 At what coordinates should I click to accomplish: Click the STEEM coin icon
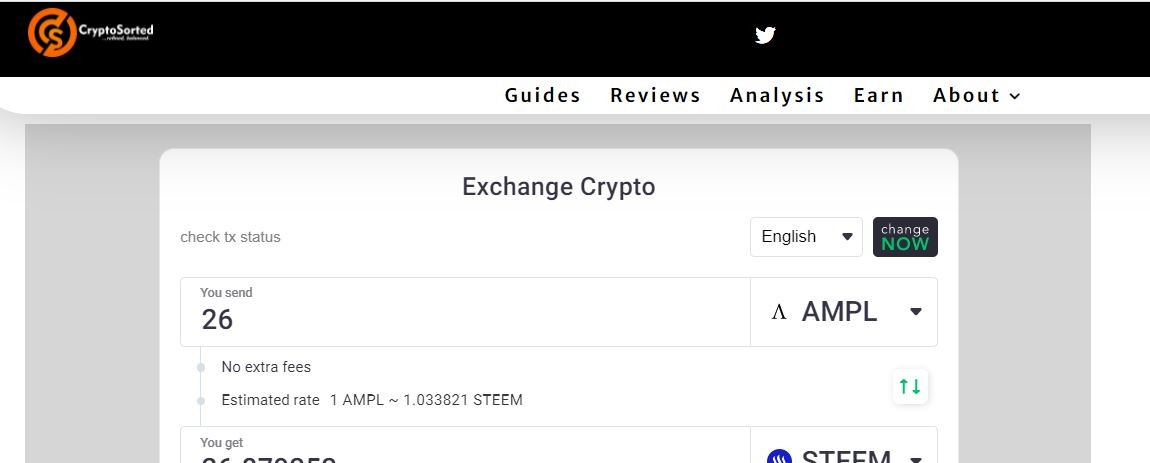point(779,457)
